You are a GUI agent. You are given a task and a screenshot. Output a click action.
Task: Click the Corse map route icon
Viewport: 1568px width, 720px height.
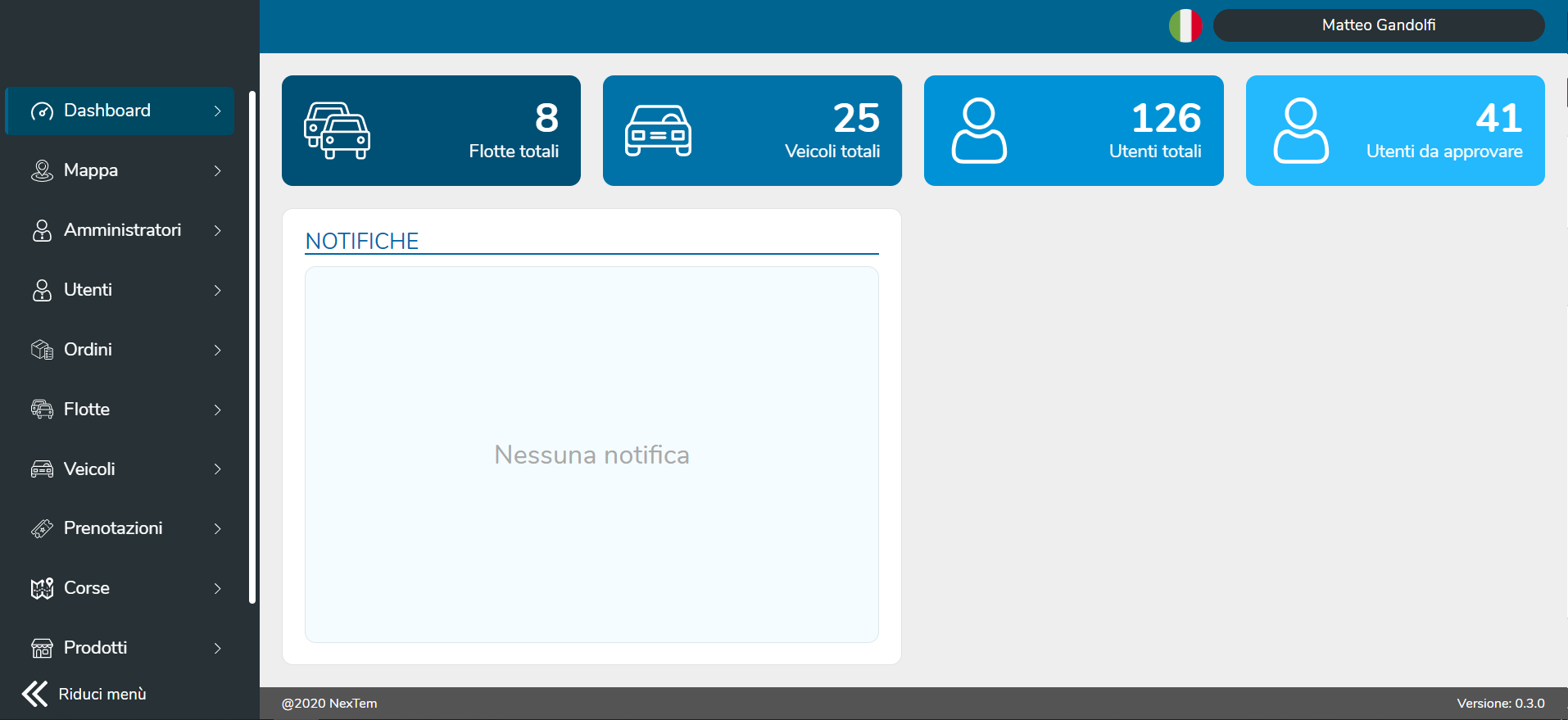(x=42, y=588)
